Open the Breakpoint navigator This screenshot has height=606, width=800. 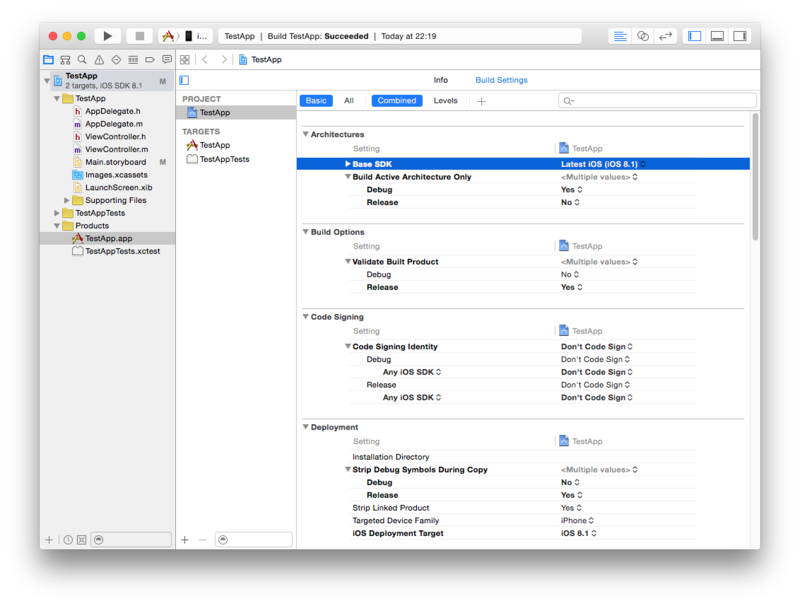(x=150, y=60)
